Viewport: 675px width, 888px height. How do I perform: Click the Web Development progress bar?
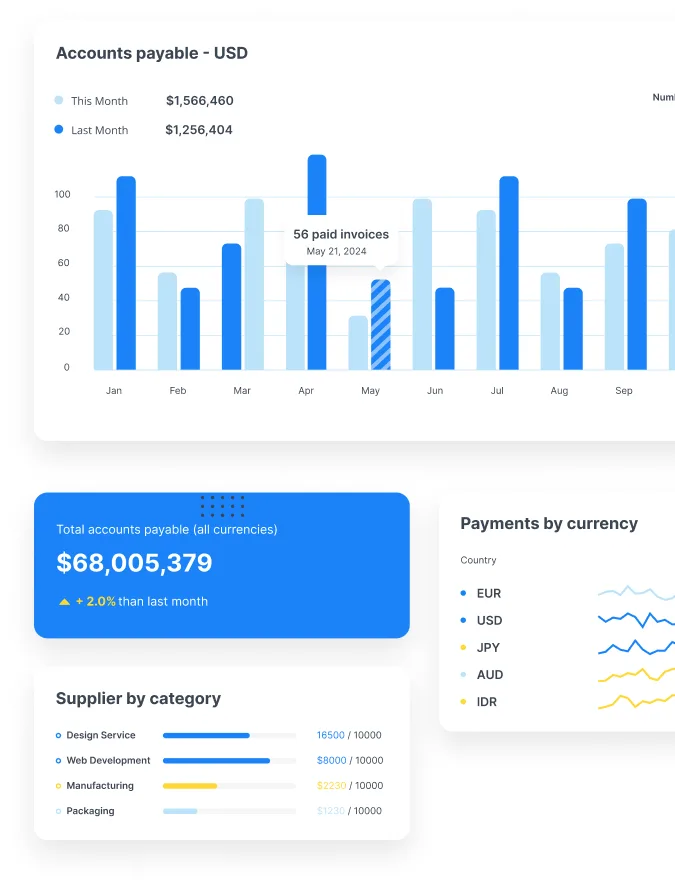point(229,761)
